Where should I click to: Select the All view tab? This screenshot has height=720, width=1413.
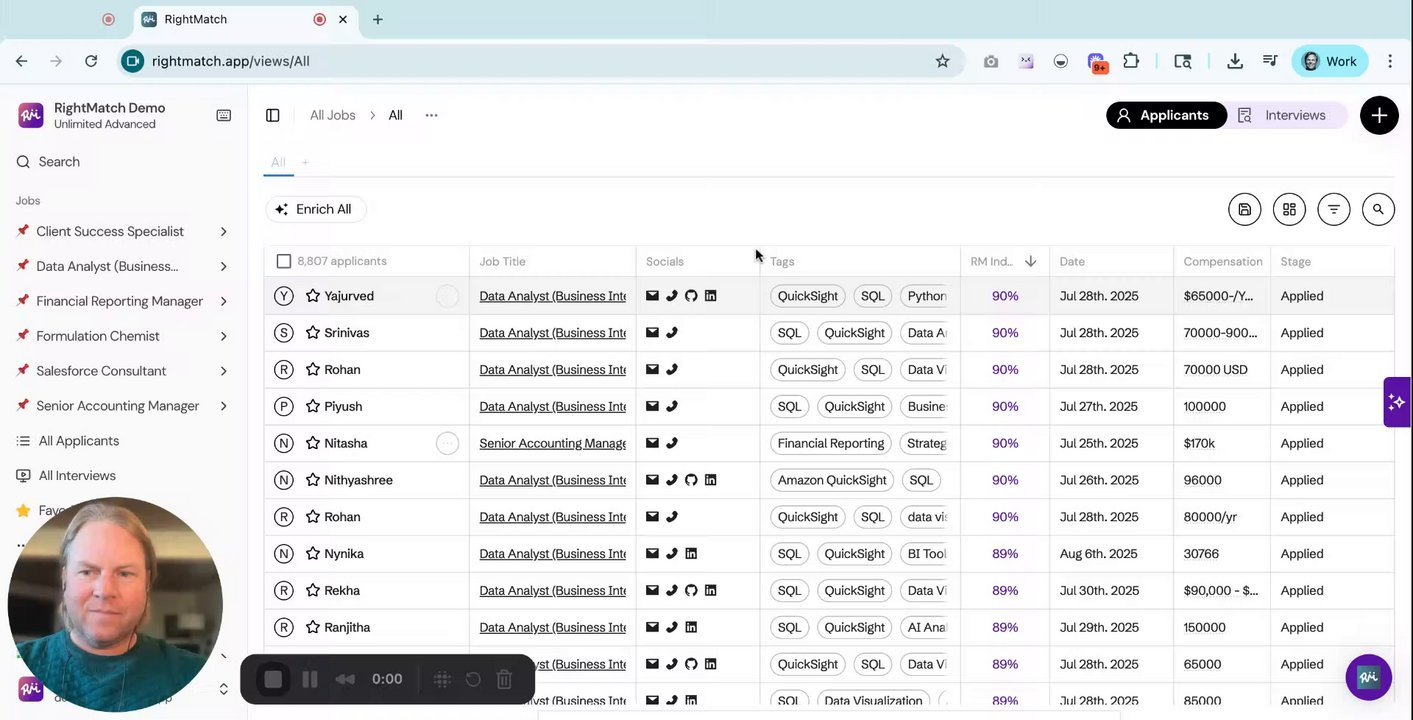click(278, 162)
